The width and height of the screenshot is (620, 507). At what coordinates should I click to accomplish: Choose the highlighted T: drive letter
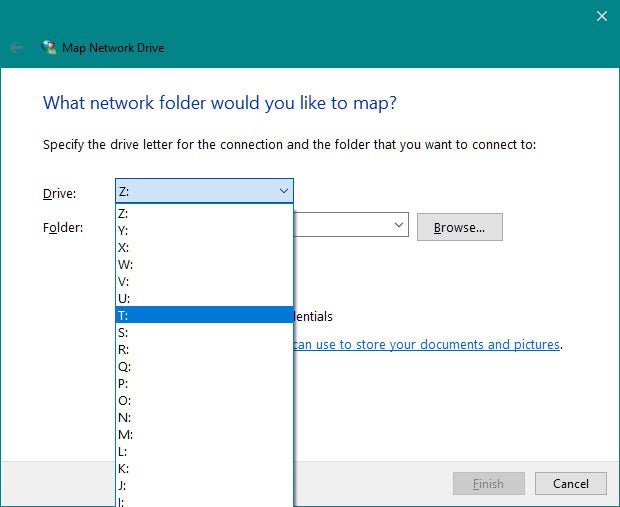tap(204, 315)
